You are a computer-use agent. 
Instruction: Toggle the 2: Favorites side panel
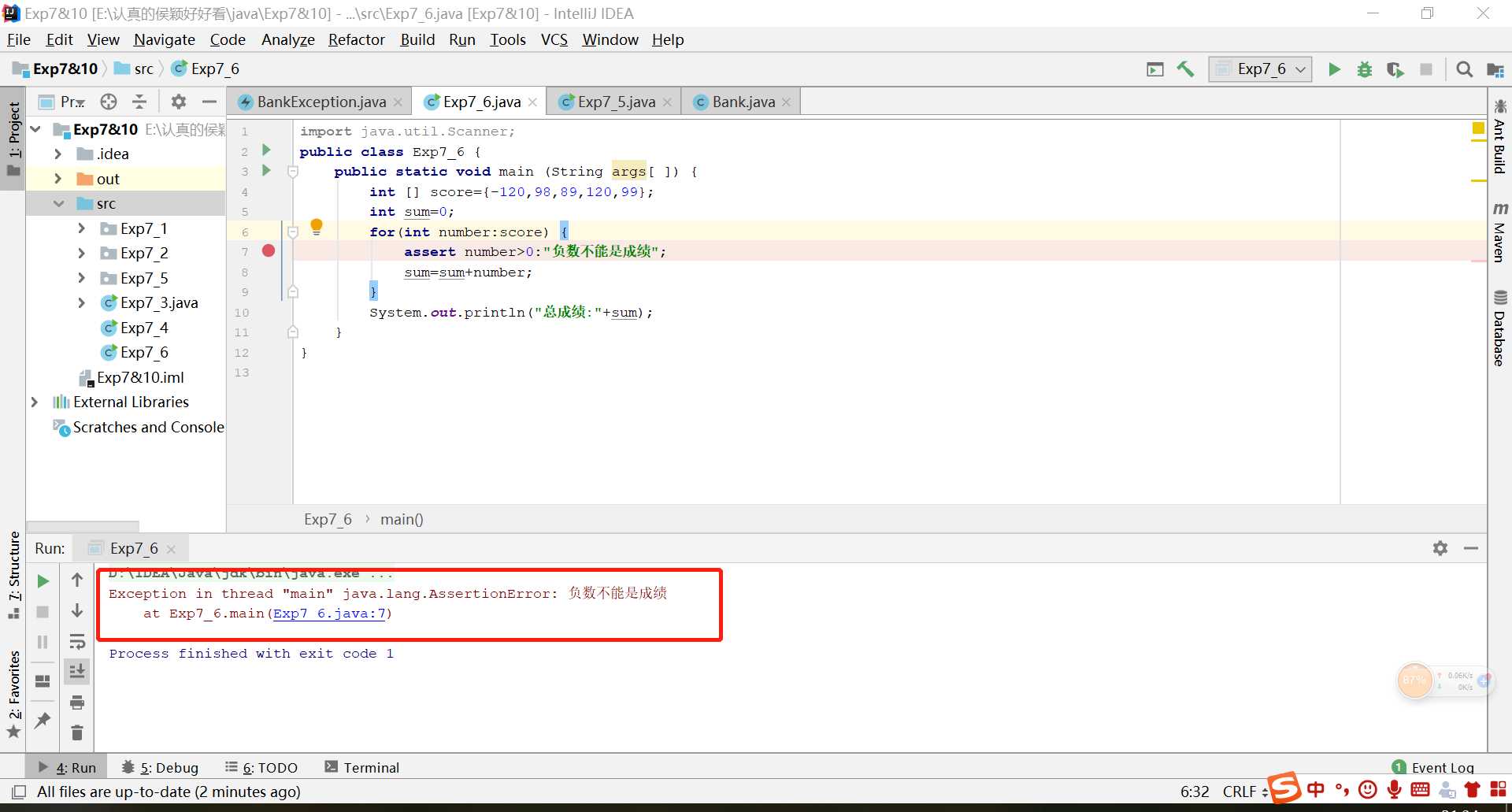13,694
